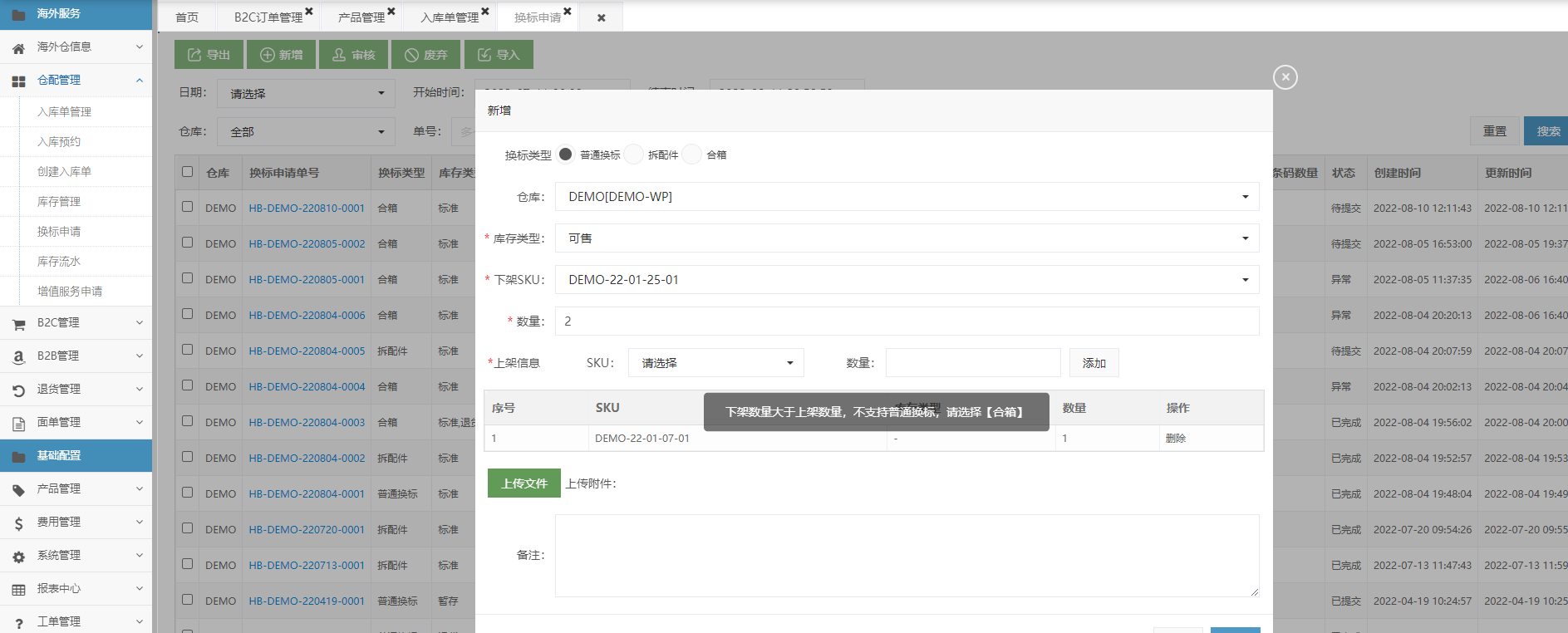Screen dimensions: 1568x633
Task: Open the 日期 请选择 dropdown
Action: pos(306,93)
